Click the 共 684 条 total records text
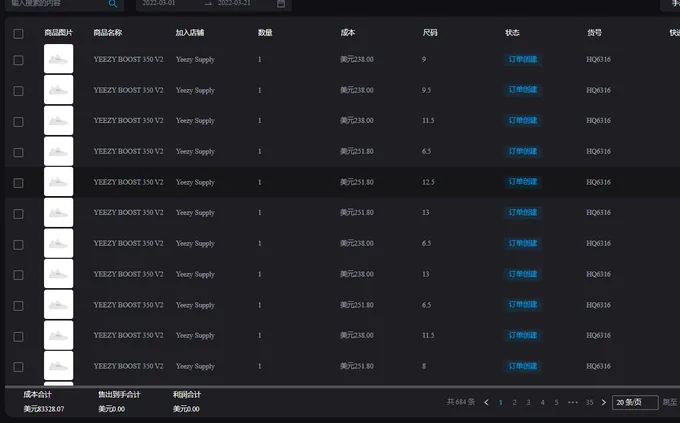 click(x=461, y=402)
